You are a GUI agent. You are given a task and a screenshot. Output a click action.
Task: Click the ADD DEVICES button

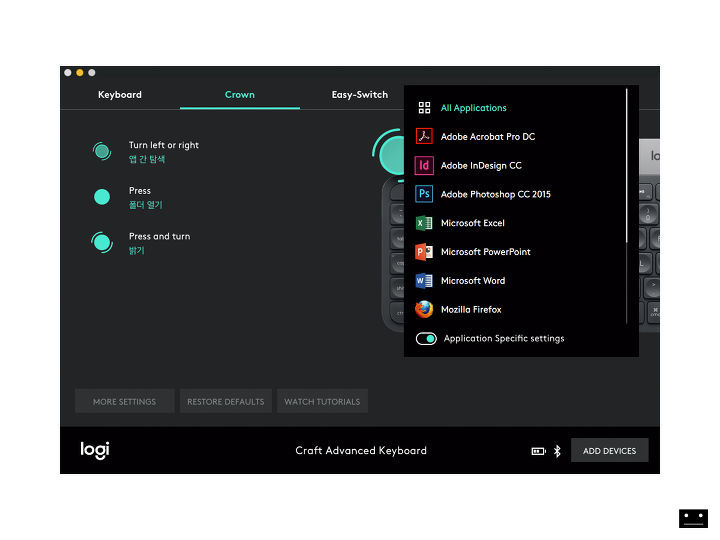(609, 450)
